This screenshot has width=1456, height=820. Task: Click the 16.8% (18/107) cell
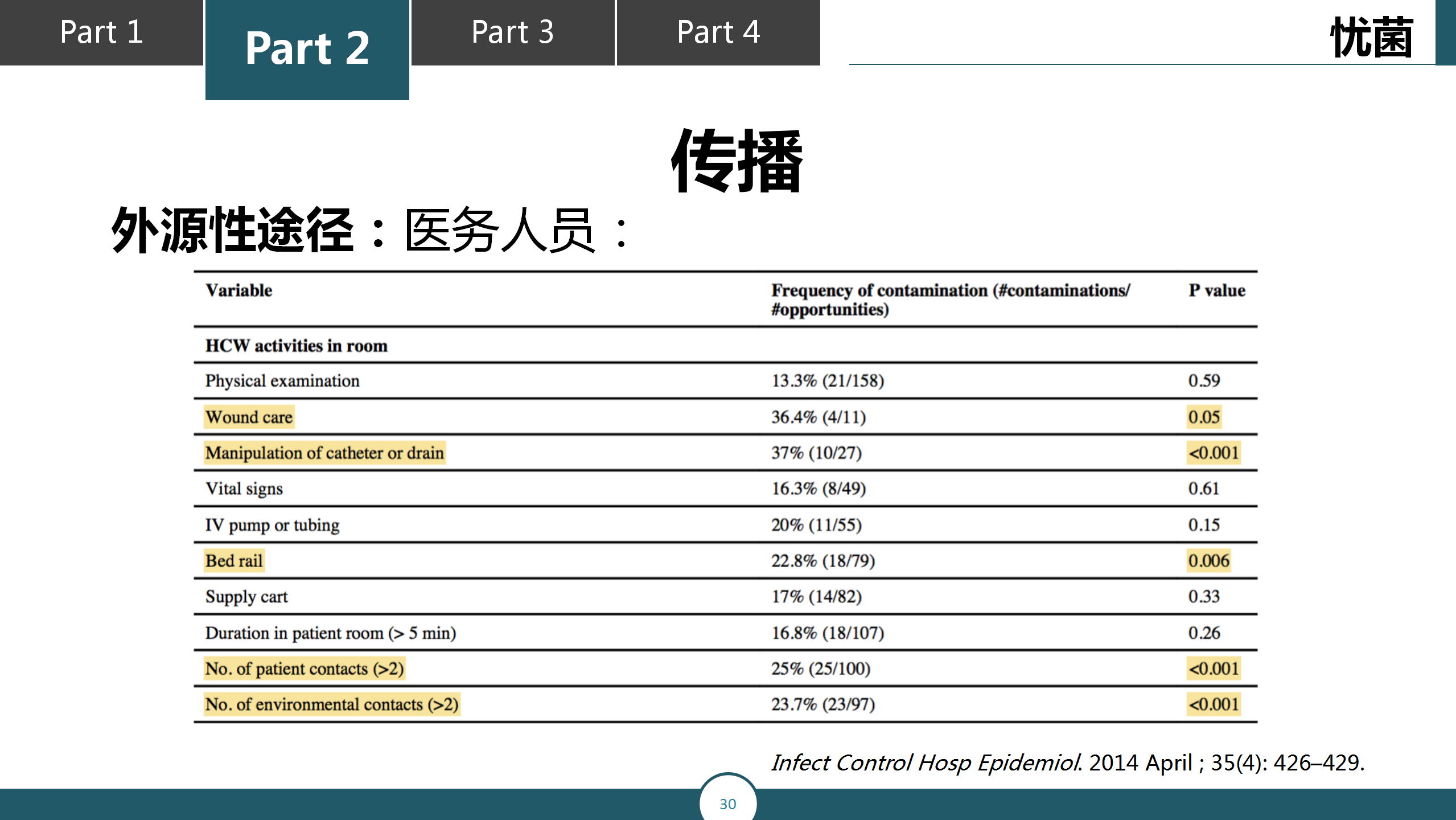coord(828,633)
